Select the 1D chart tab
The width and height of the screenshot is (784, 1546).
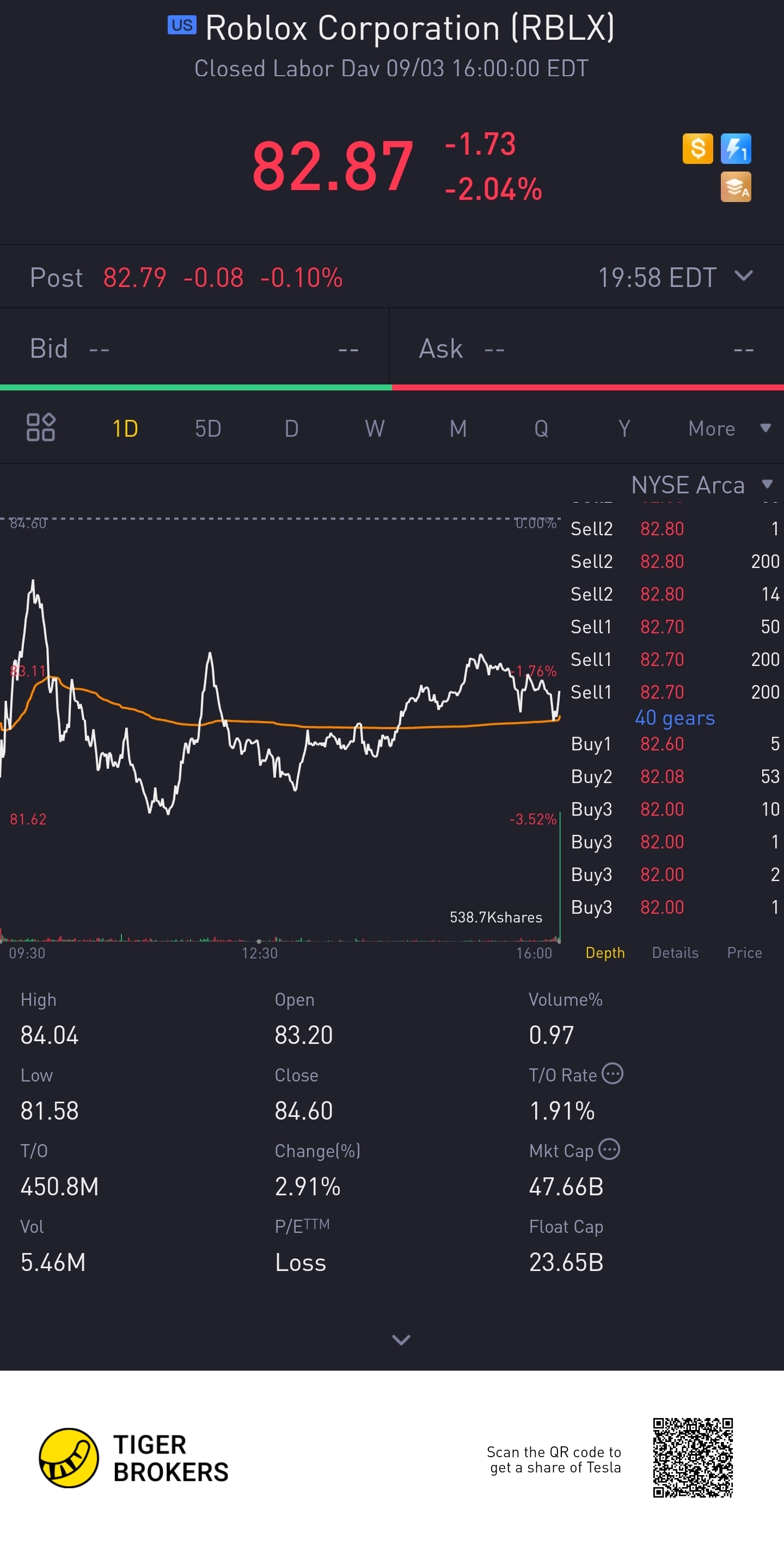pos(125,429)
